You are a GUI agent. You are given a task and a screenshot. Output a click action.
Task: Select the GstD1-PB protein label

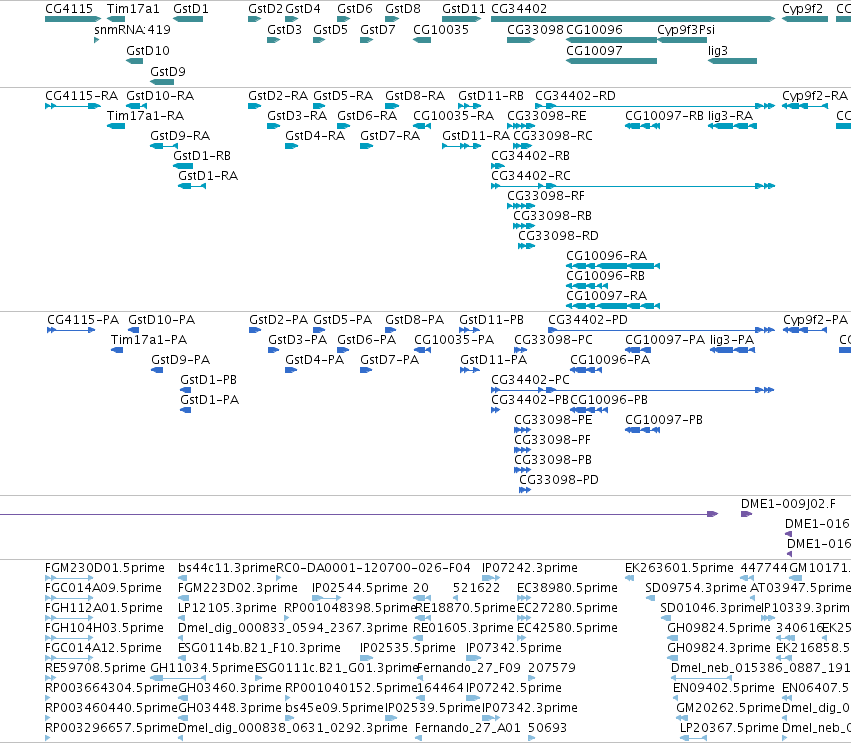click(x=208, y=379)
